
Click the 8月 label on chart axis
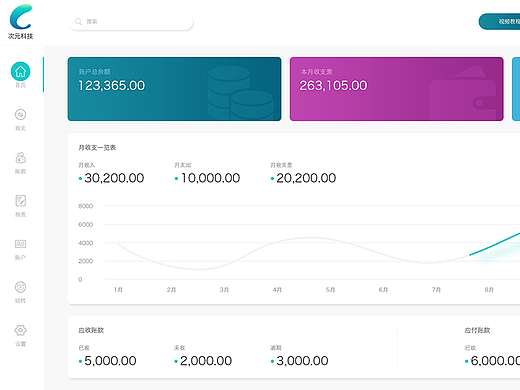tap(489, 290)
